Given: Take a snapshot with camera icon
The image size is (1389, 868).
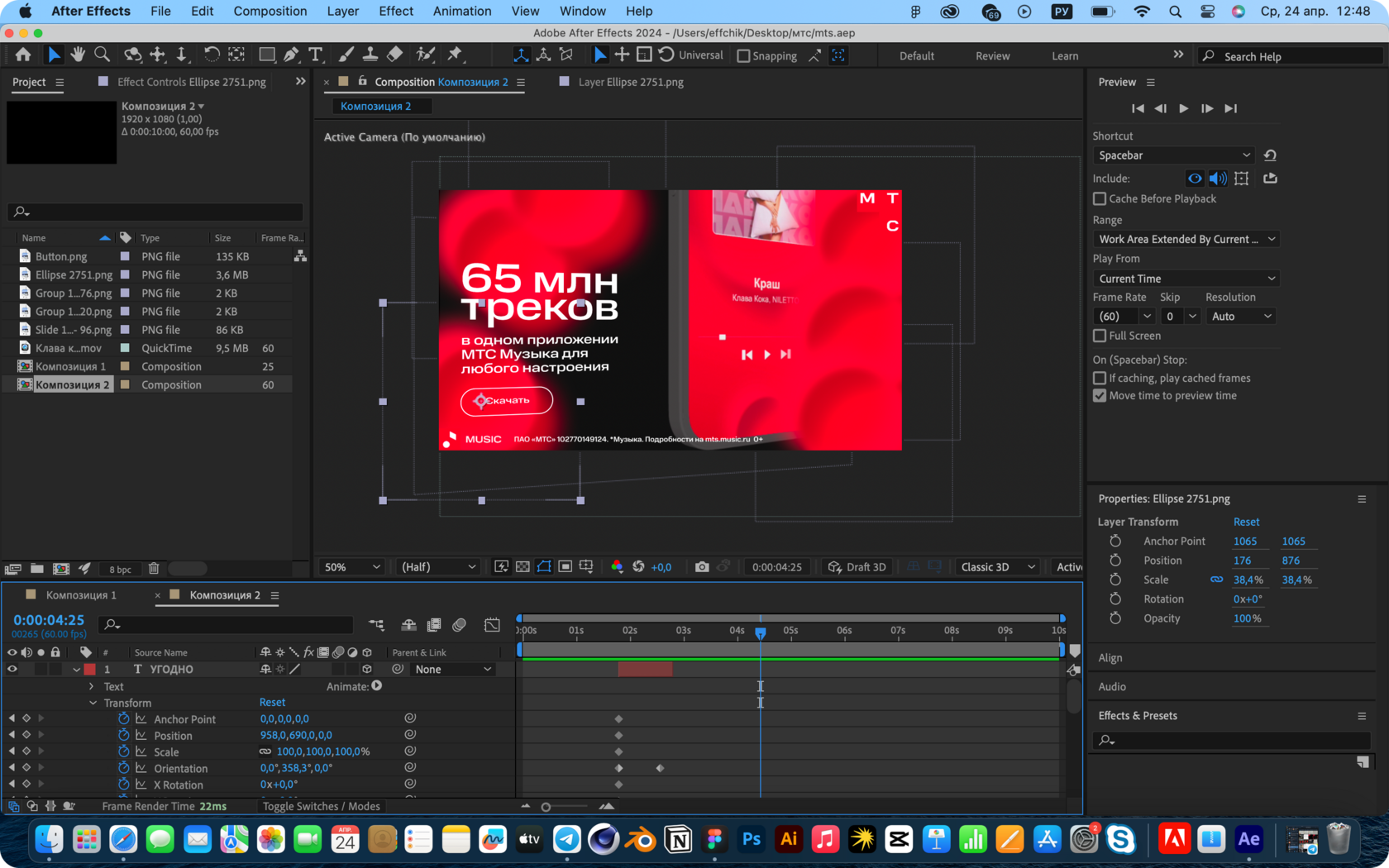Looking at the screenshot, I should pyautogui.click(x=702, y=567).
